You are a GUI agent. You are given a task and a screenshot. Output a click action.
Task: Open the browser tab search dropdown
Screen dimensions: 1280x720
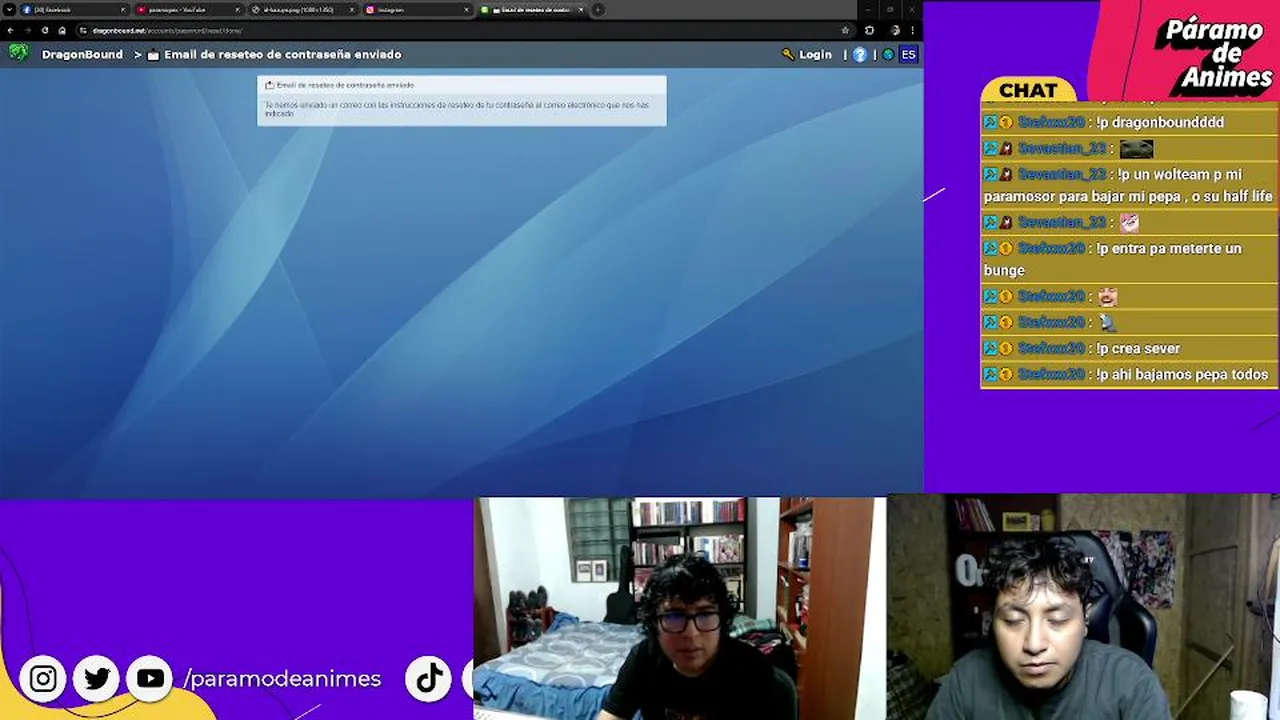coord(9,10)
